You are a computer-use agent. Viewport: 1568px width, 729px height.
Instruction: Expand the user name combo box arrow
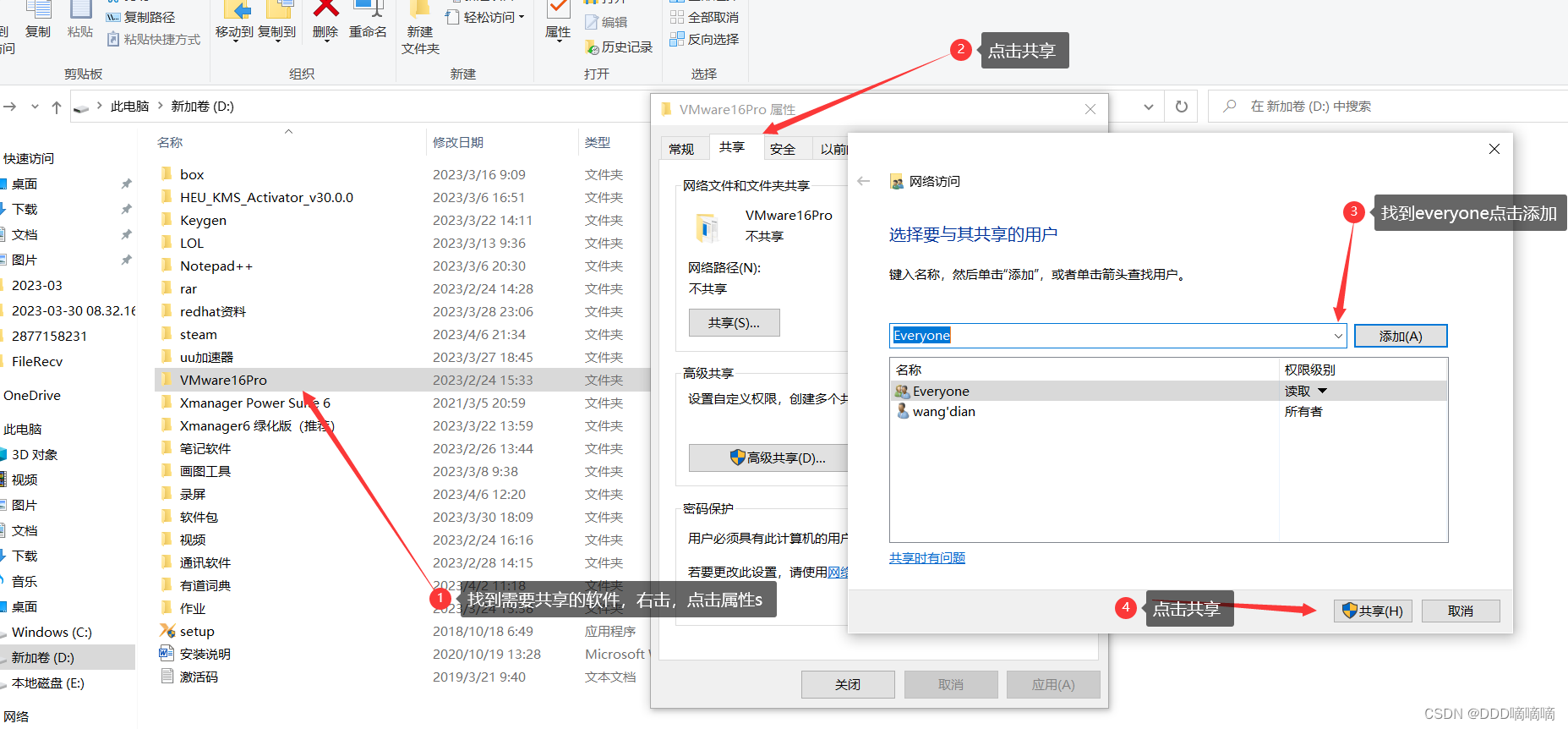1338,336
